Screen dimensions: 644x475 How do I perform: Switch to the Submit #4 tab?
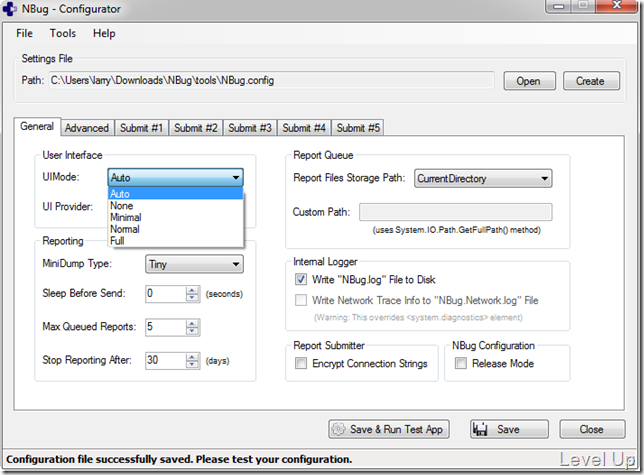tap(304, 128)
